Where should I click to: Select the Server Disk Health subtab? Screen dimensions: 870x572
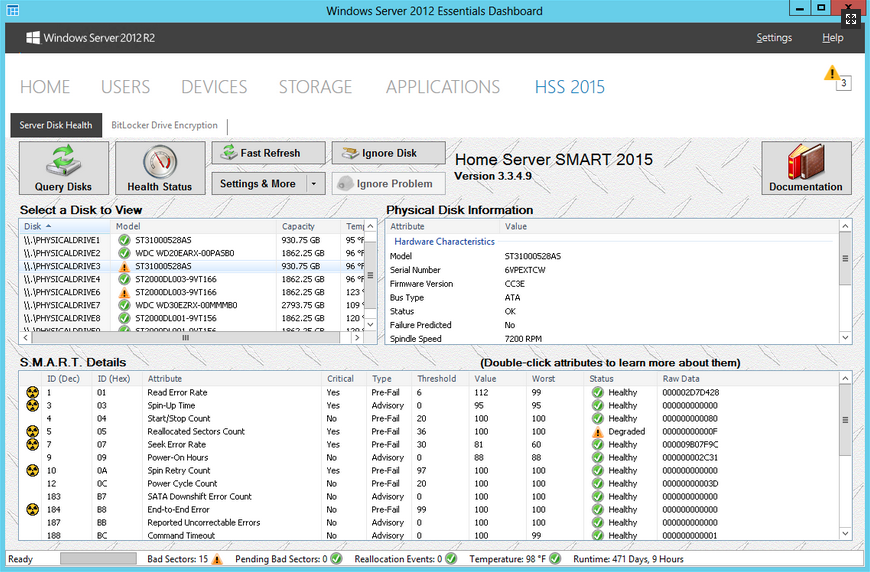pyautogui.click(x=56, y=125)
